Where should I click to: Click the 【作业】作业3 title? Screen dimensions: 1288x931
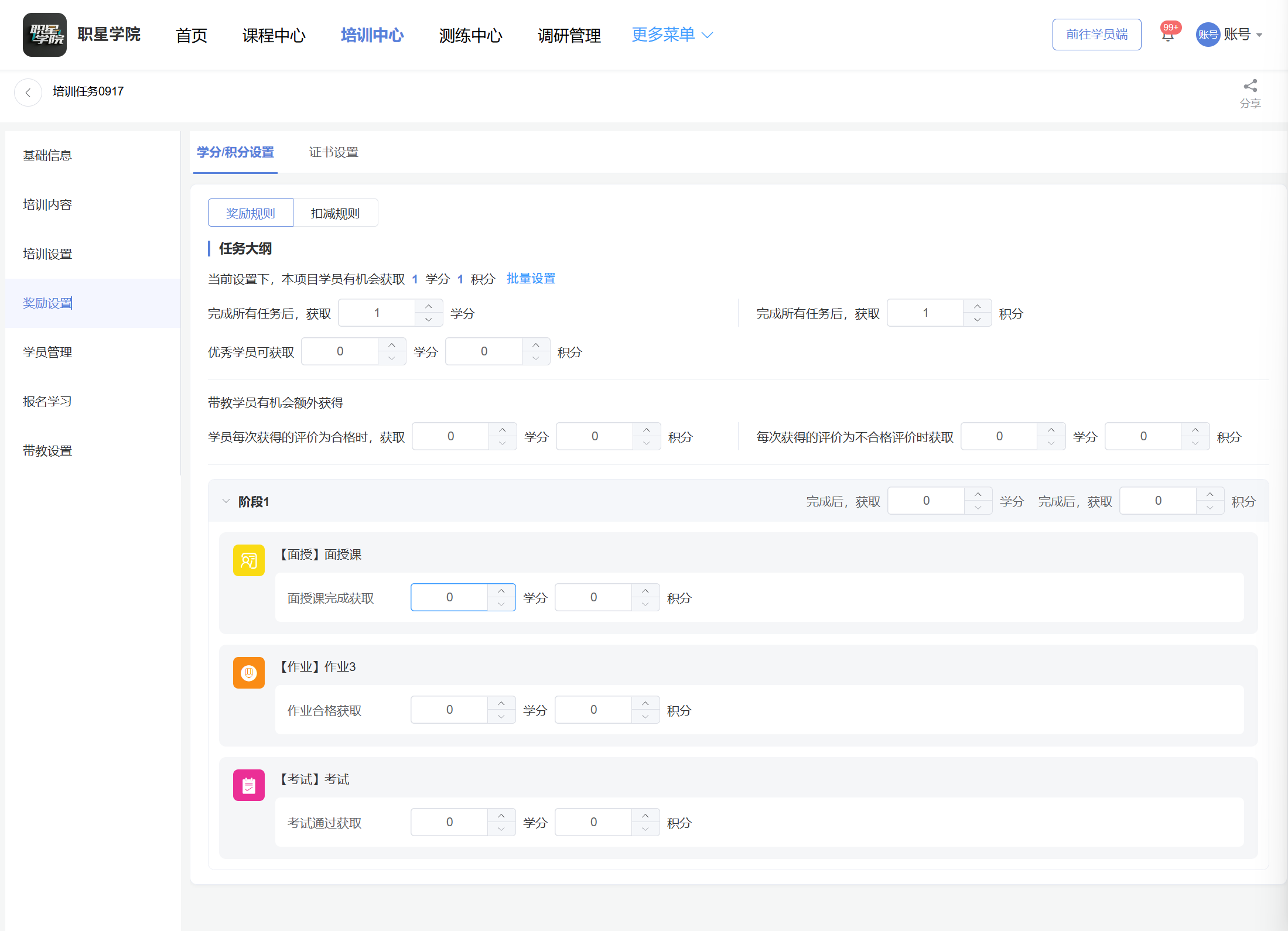(x=316, y=667)
